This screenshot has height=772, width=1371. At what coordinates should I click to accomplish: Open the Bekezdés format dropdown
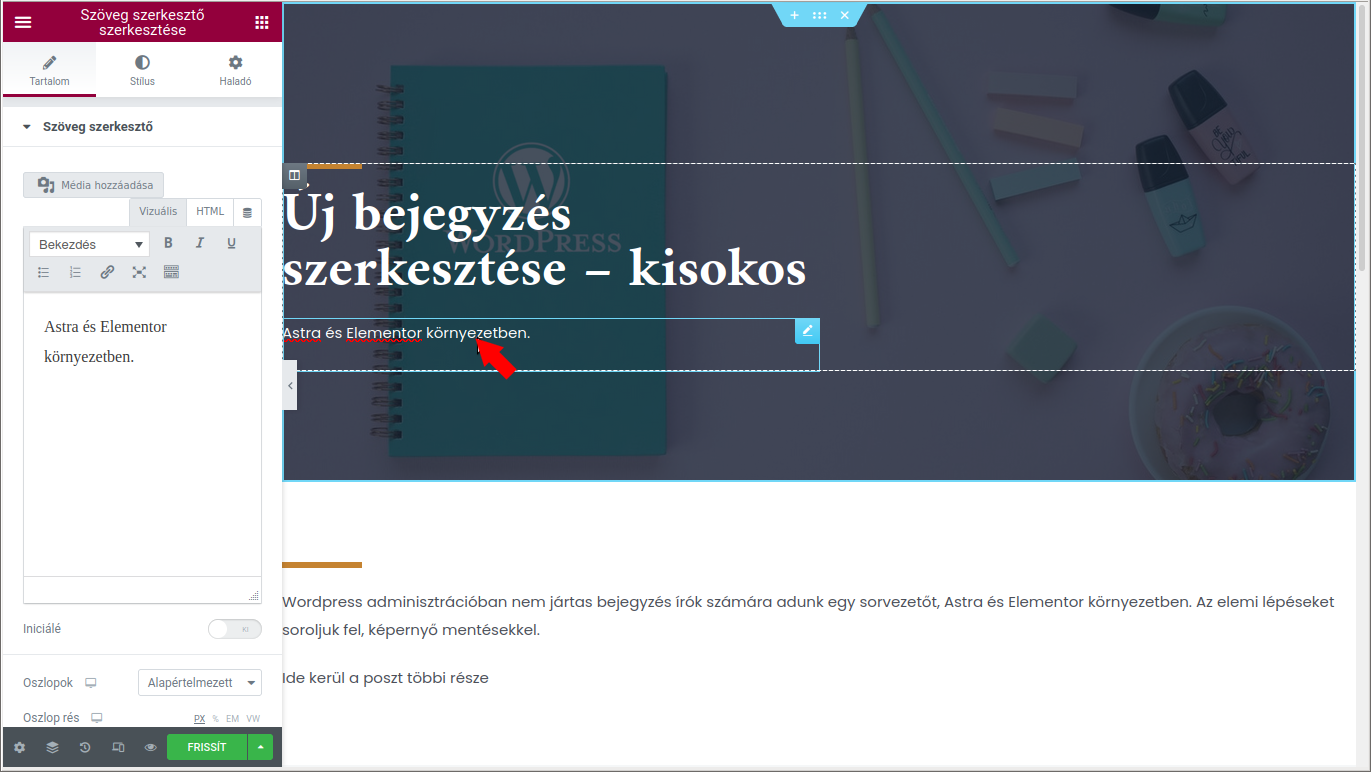pyautogui.click(x=90, y=244)
